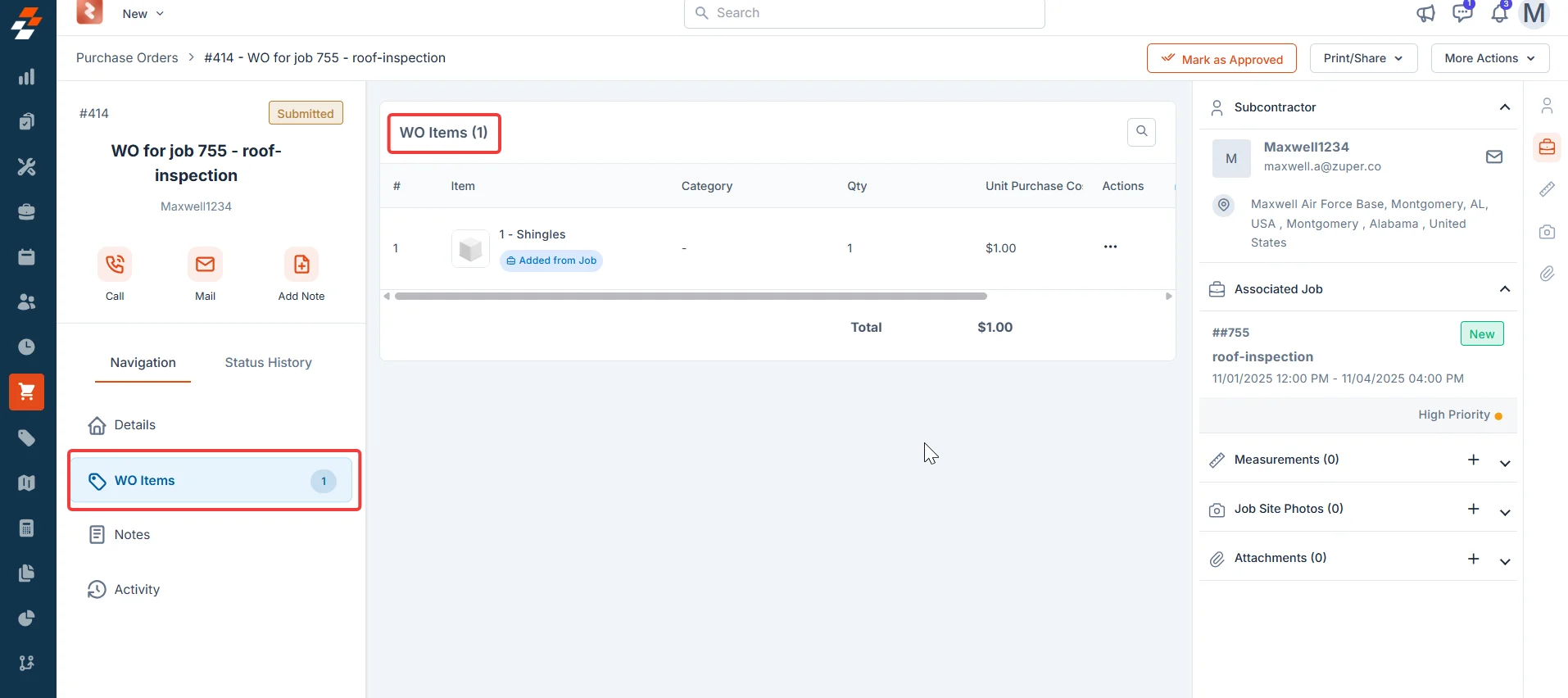Click the Shingles item thumbnail image
Screen dimensions: 1568x698
point(470,248)
